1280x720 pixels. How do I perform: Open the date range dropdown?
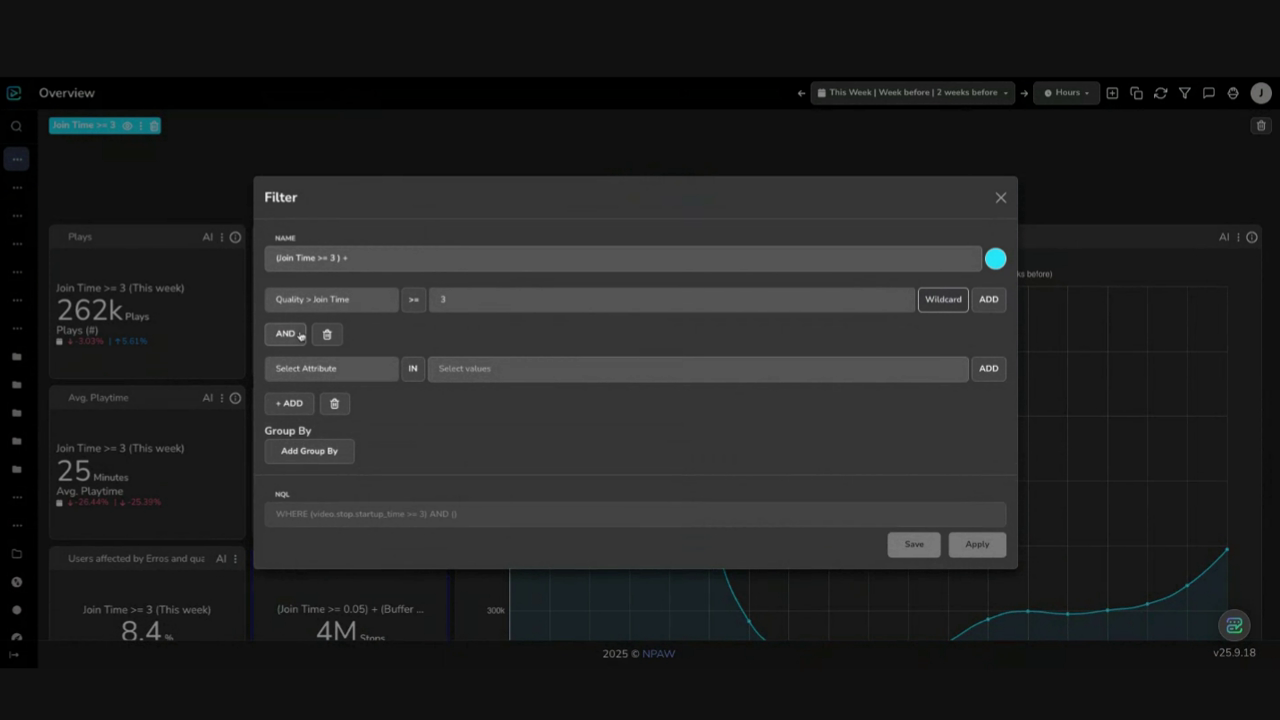click(913, 93)
